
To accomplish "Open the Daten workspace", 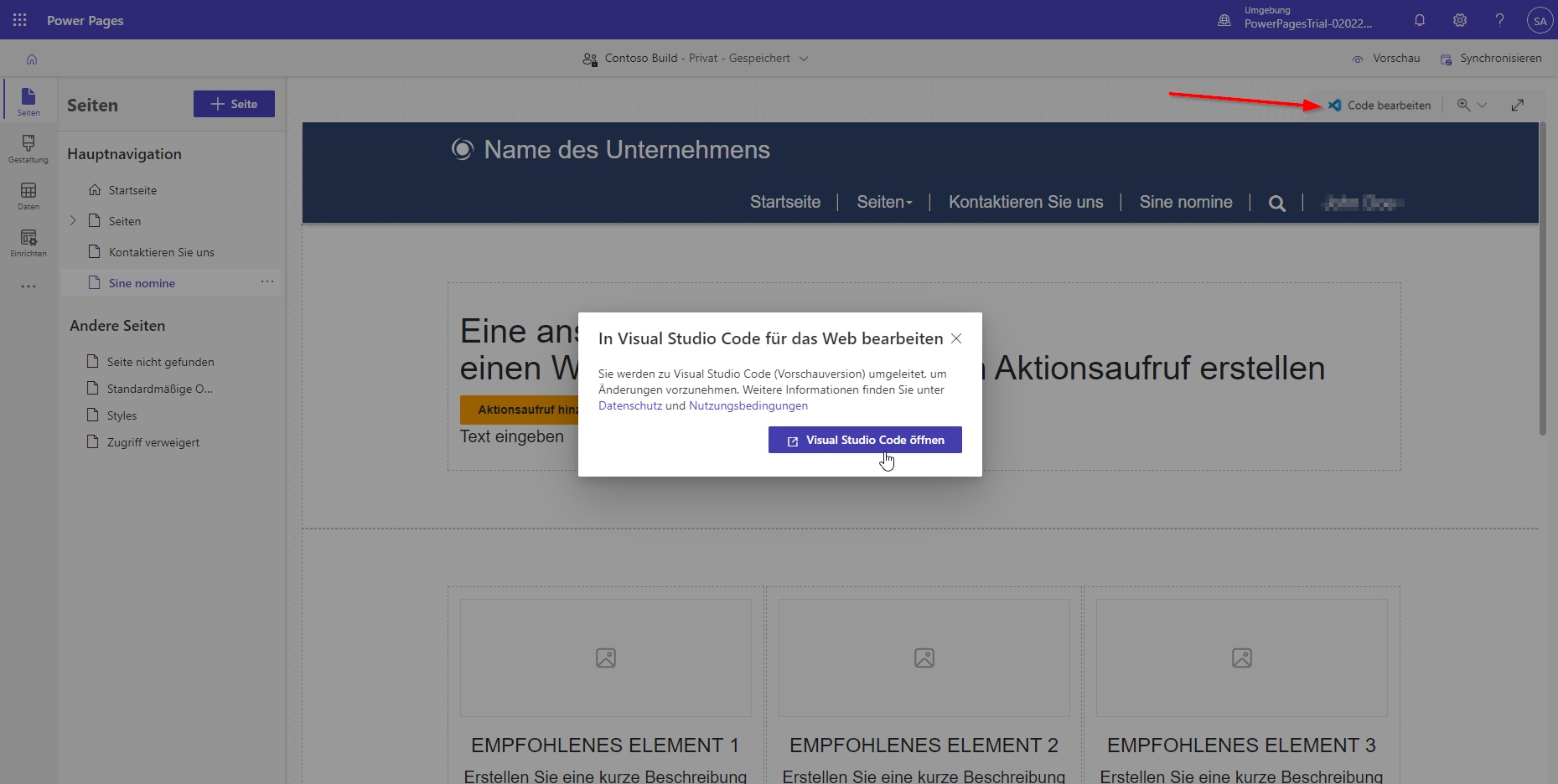I will point(28,195).
